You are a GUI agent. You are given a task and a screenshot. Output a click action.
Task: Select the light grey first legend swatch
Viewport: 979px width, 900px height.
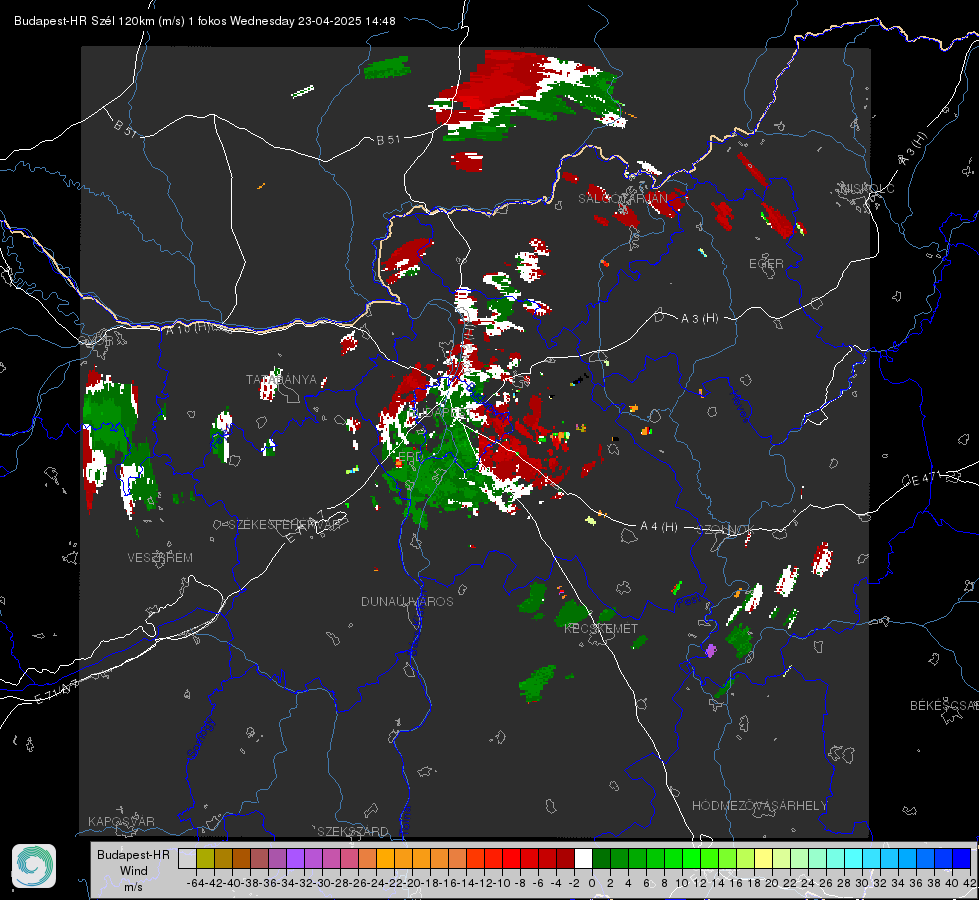pos(187,858)
